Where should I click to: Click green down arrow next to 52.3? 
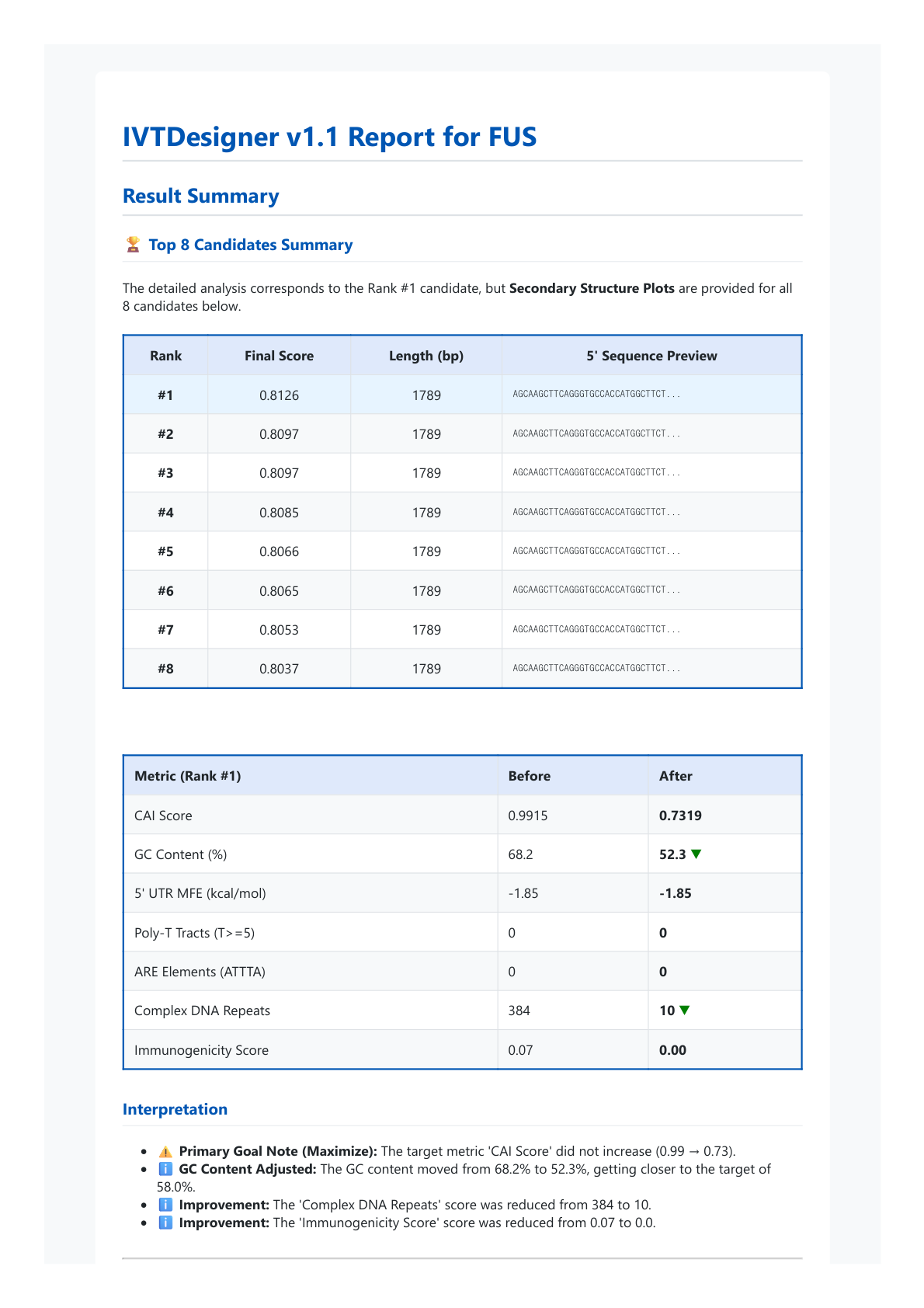(x=696, y=854)
